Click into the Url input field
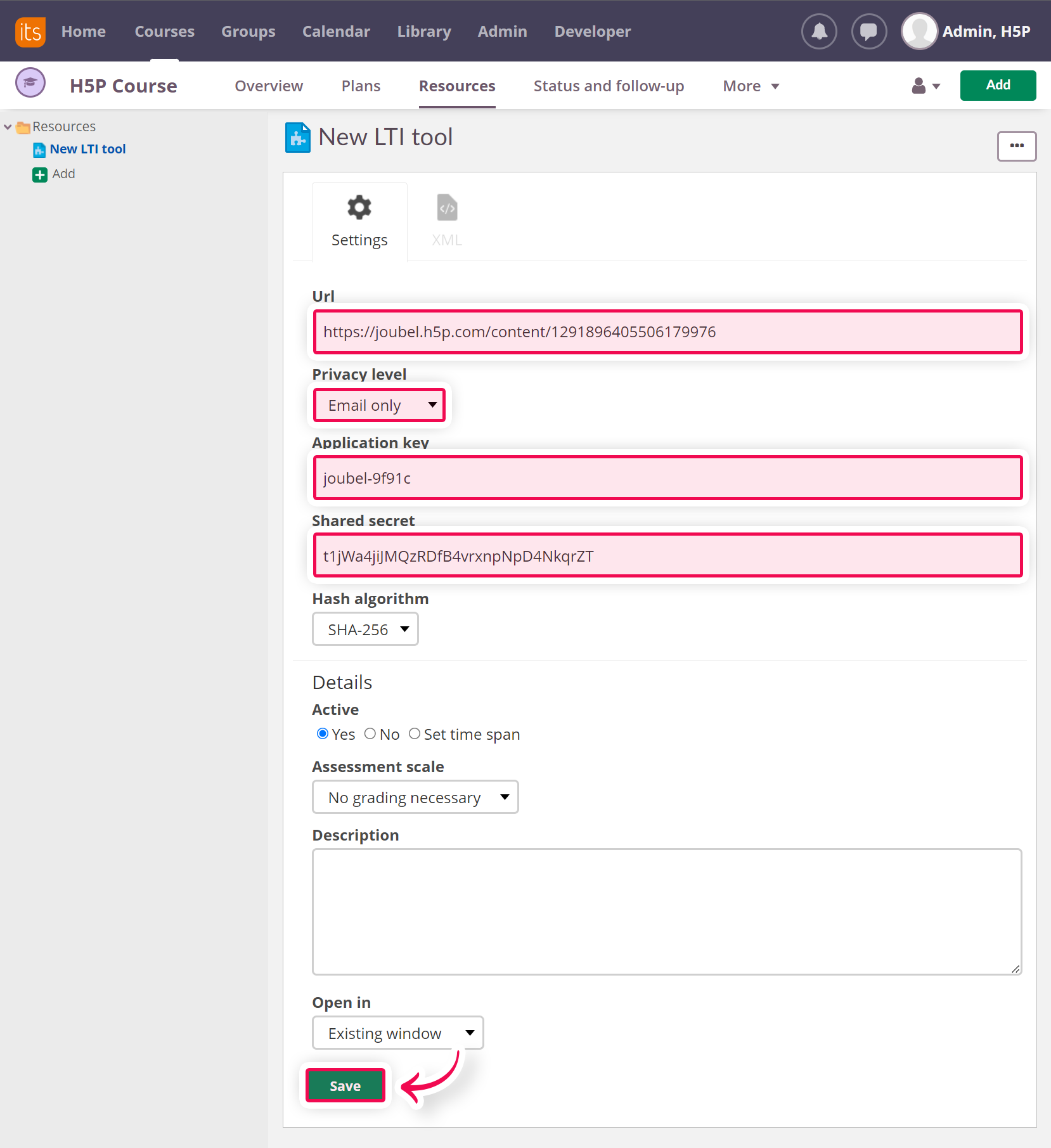 pos(668,332)
